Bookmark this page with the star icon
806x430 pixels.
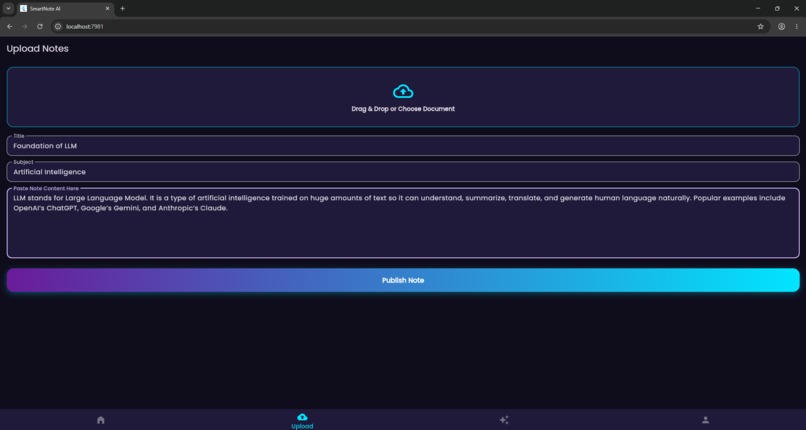(x=760, y=26)
